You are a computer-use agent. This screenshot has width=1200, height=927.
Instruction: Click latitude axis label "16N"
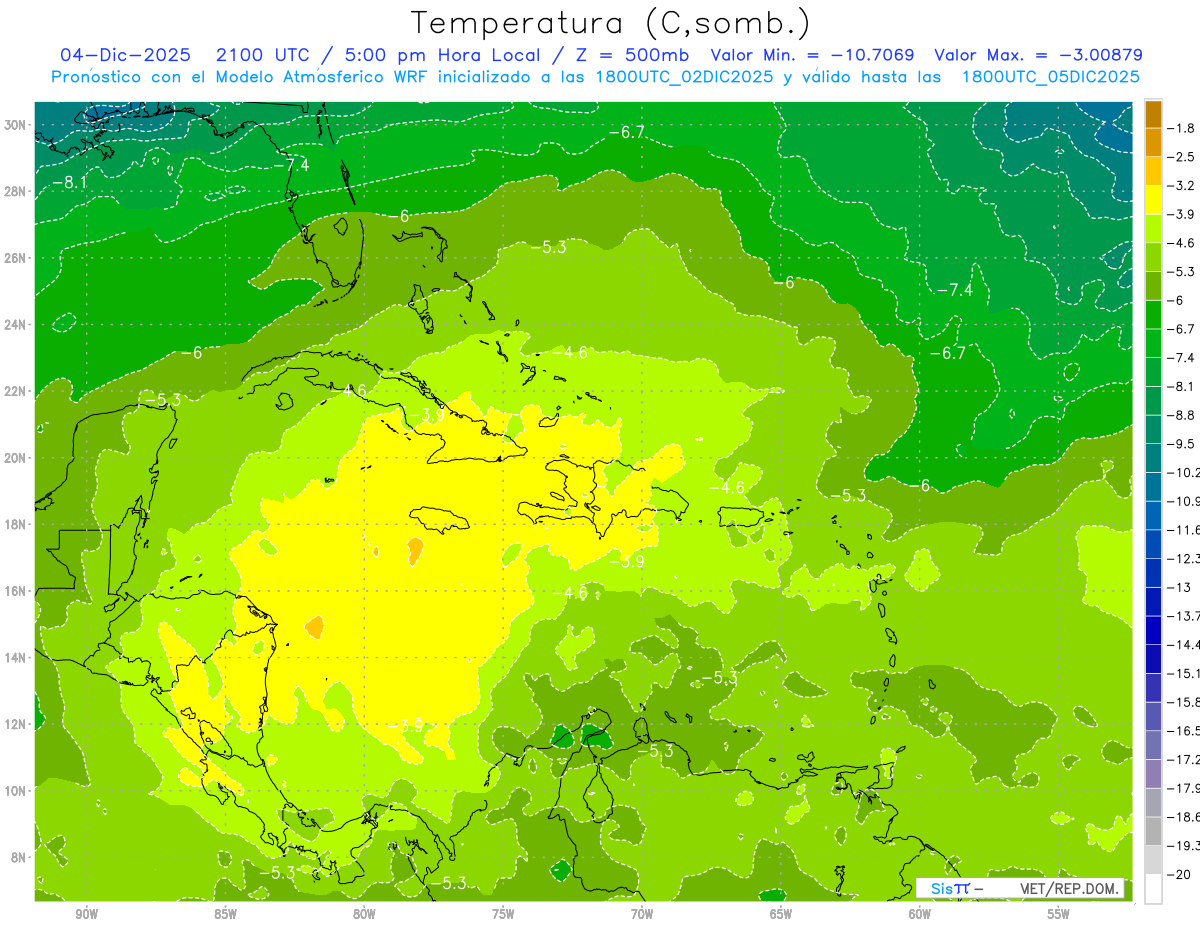(x=15, y=591)
